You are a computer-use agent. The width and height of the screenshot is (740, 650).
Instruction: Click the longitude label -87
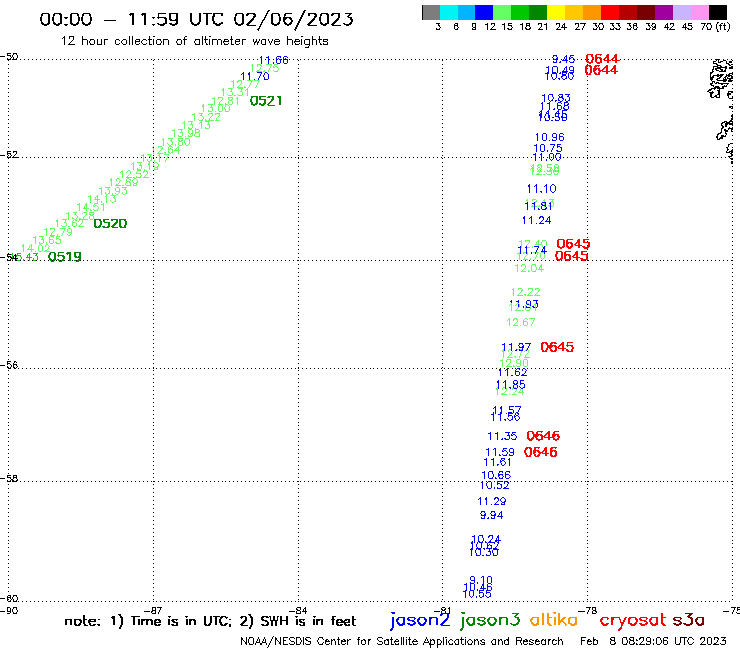pyautogui.click(x=153, y=611)
